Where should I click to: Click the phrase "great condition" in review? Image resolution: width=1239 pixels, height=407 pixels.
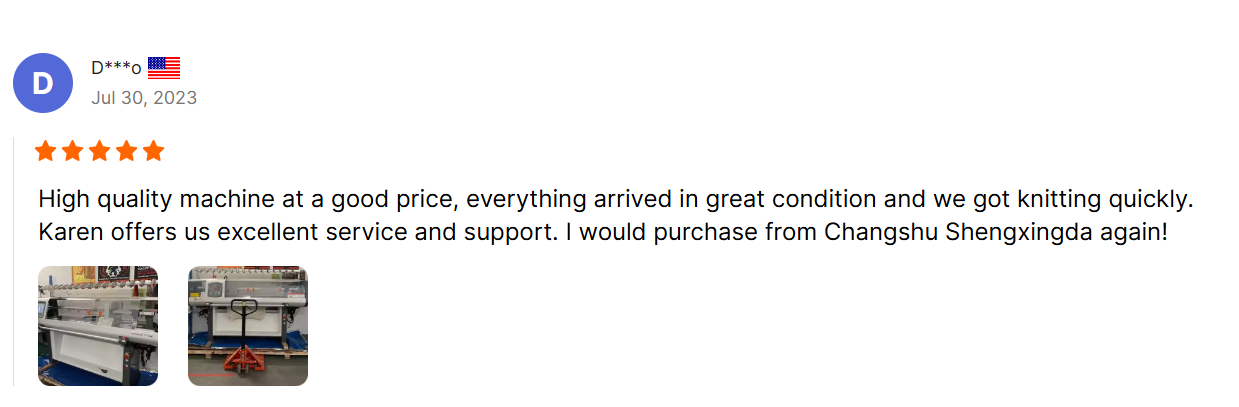point(779,199)
